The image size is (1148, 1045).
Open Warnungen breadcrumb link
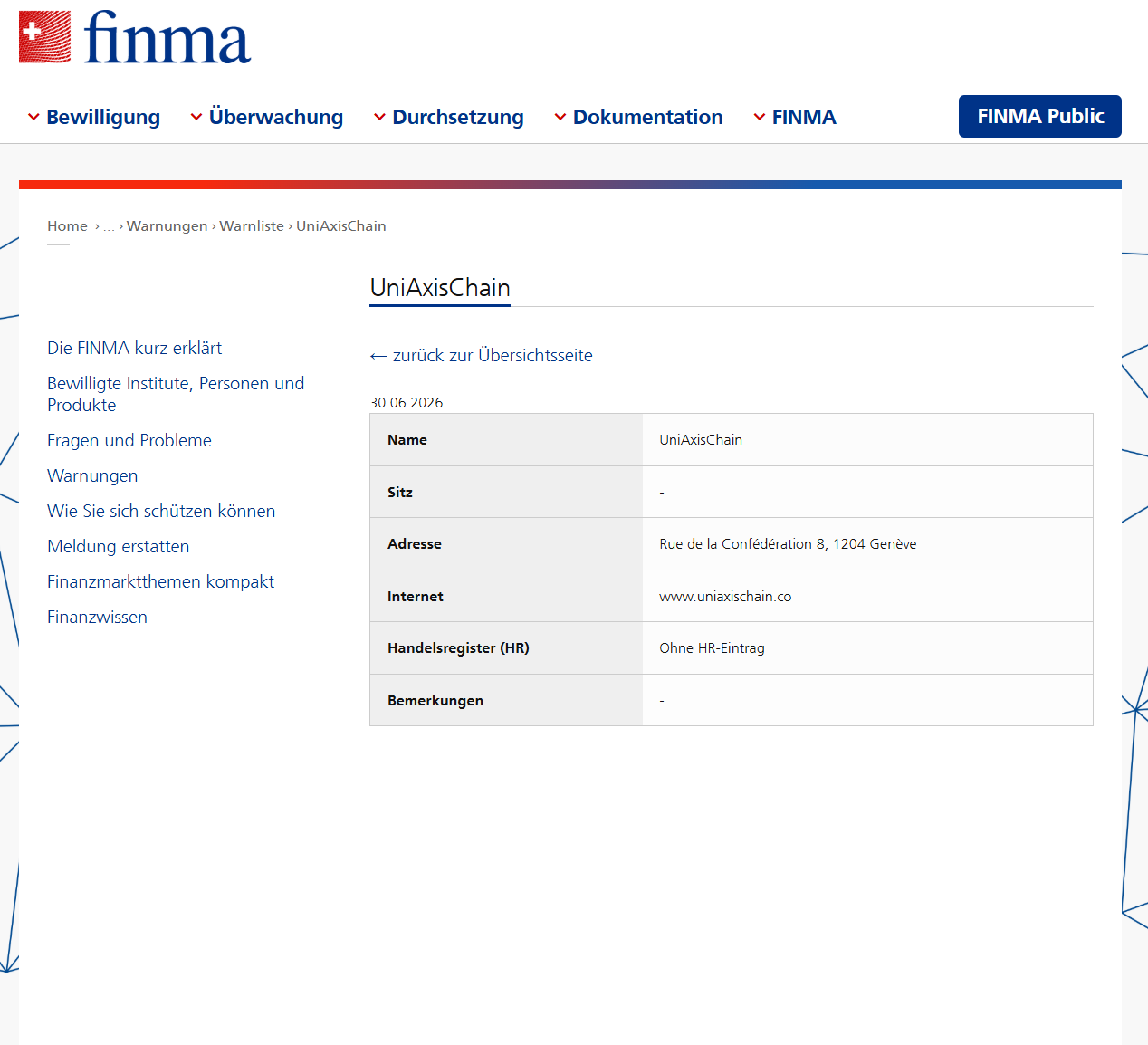(x=167, y=226)
